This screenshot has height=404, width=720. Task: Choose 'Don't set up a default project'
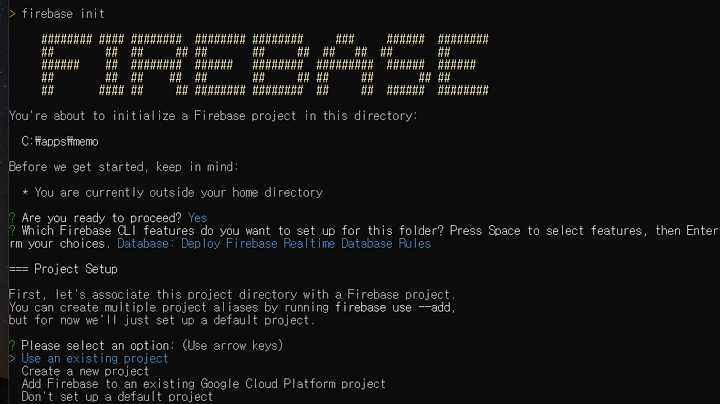pos(117,397)
